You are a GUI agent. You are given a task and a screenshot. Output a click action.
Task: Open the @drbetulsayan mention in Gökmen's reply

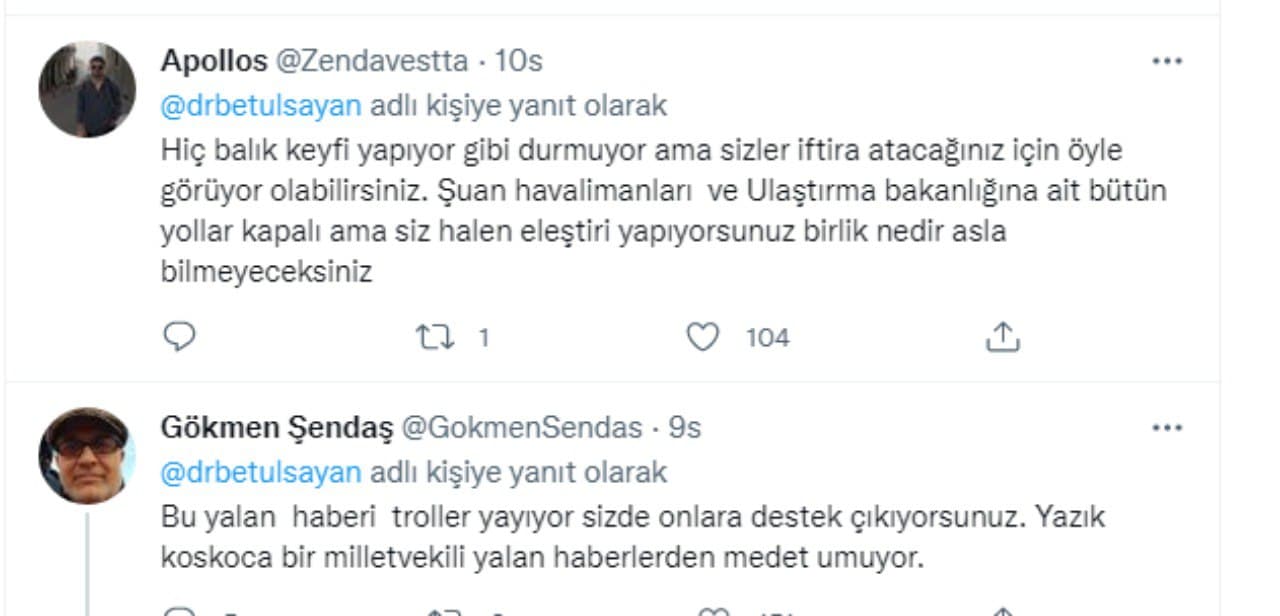[260, 472]
